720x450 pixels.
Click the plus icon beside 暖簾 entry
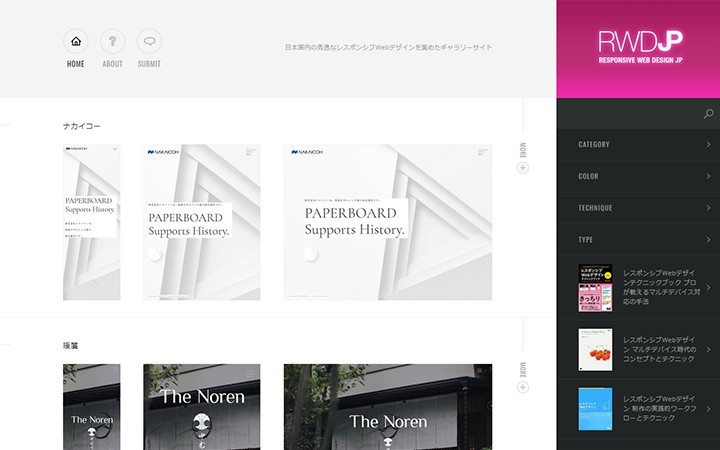tap(523, 388)
